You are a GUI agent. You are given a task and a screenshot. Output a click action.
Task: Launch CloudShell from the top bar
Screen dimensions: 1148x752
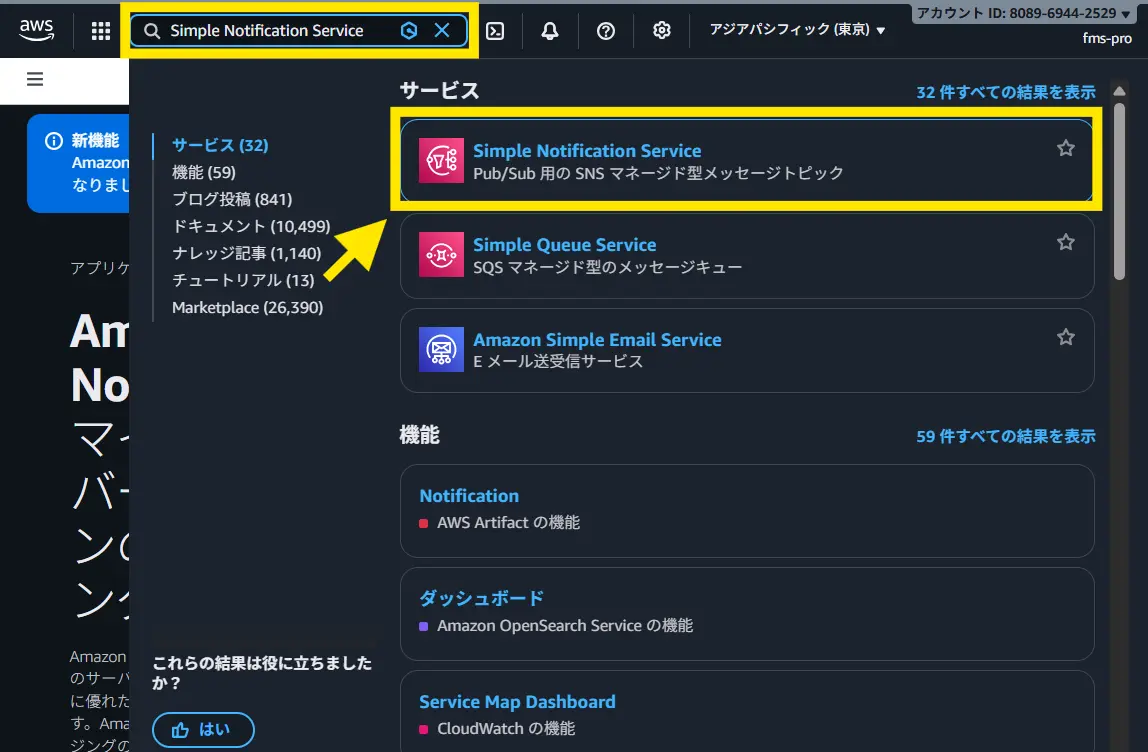point(494,31)
